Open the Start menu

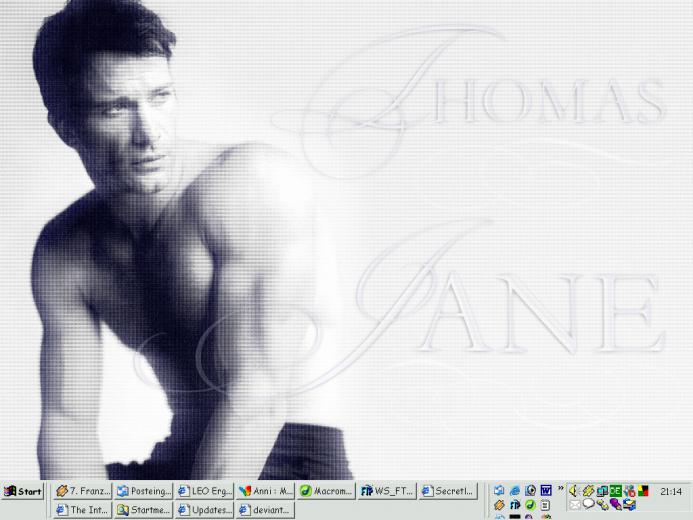[23, 491]
